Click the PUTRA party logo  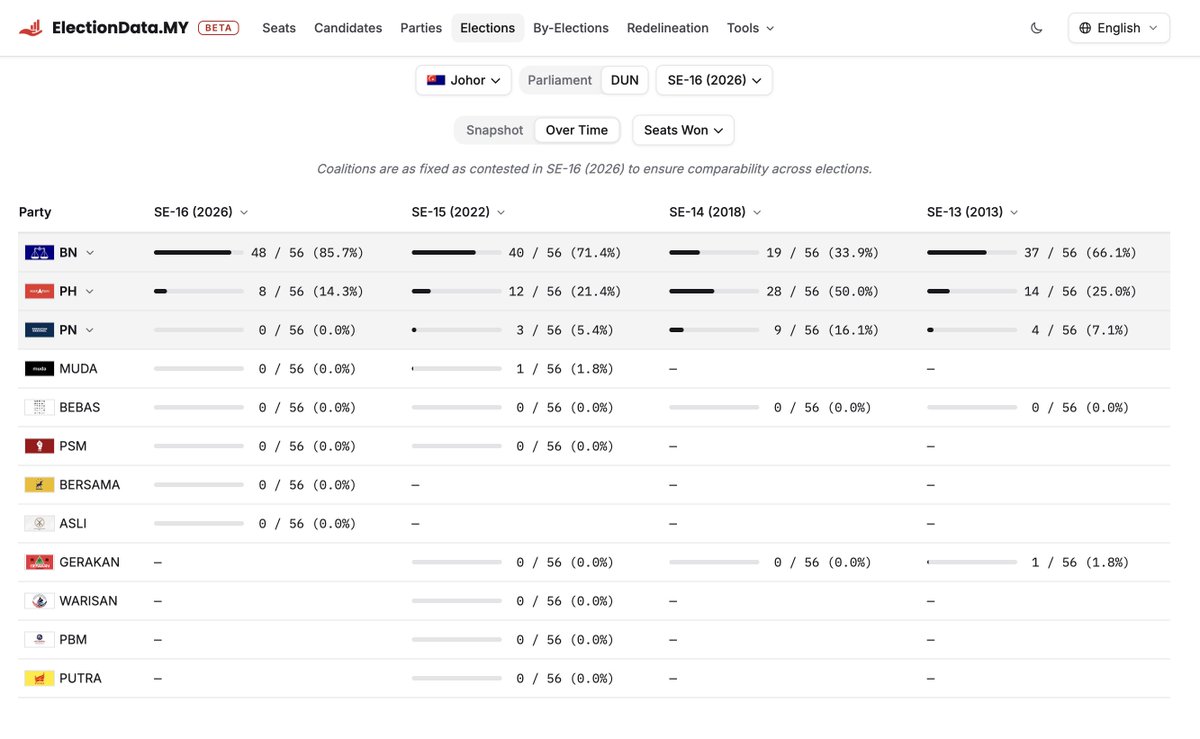point(39,678)
